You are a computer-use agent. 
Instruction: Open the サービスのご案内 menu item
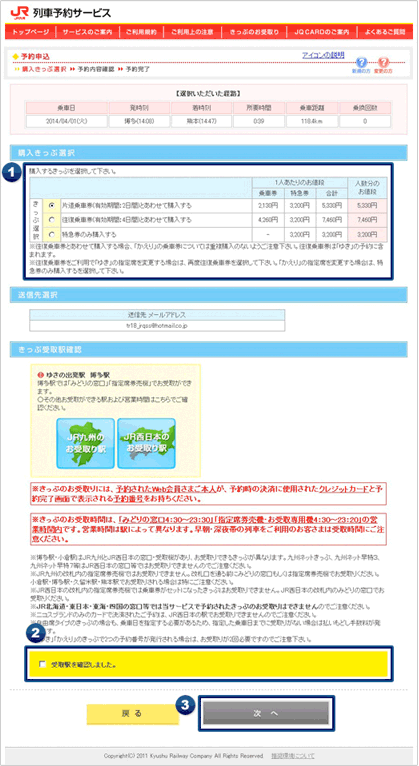point(88,32)
